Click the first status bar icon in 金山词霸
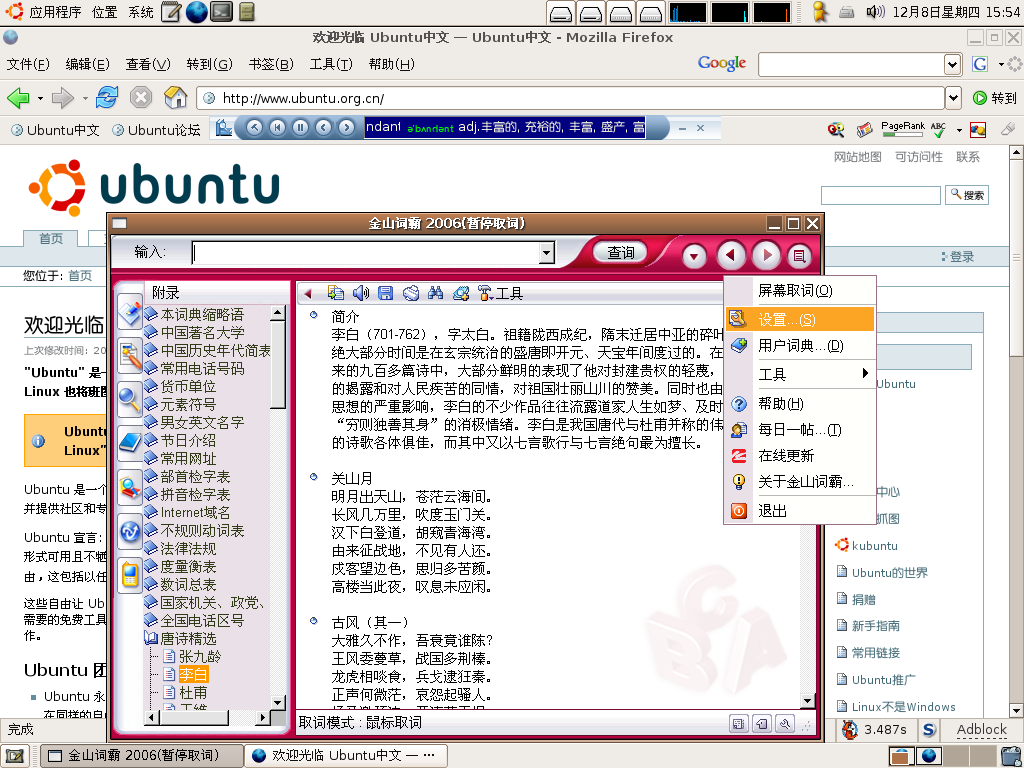Image resolution: width=1024 pixels, height=768 pixels. 739,723
